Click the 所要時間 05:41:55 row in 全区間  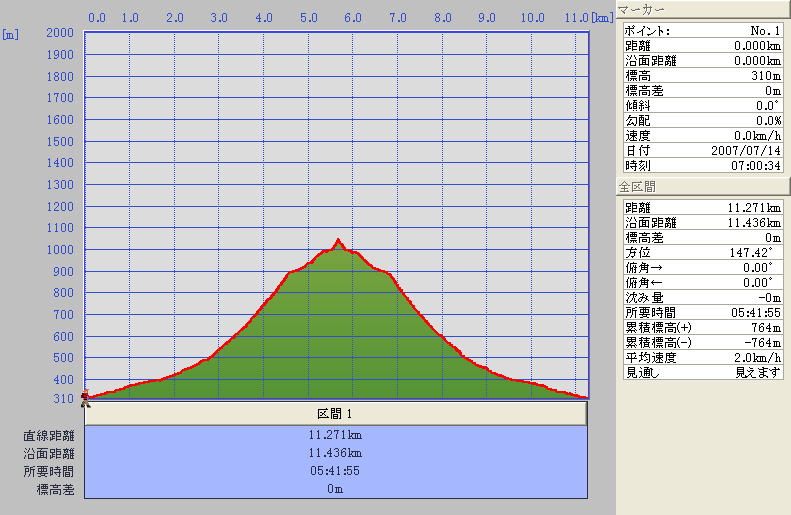pos(703,313)
